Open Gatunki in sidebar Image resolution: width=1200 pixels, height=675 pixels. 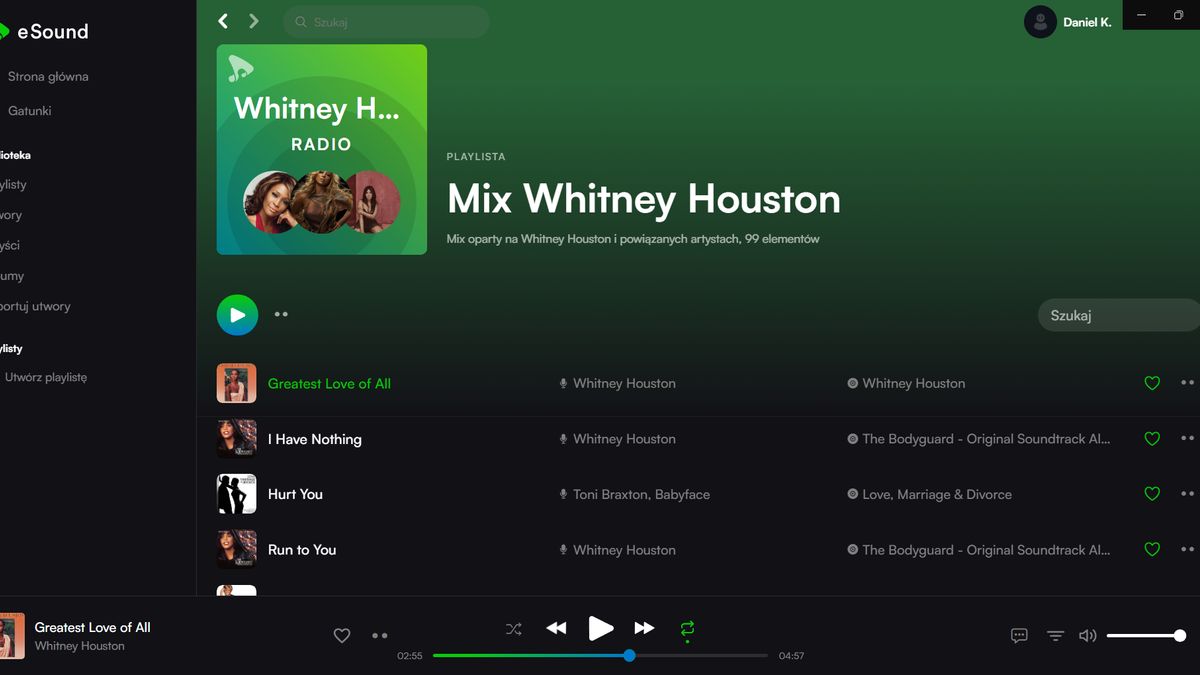(30, 111)
